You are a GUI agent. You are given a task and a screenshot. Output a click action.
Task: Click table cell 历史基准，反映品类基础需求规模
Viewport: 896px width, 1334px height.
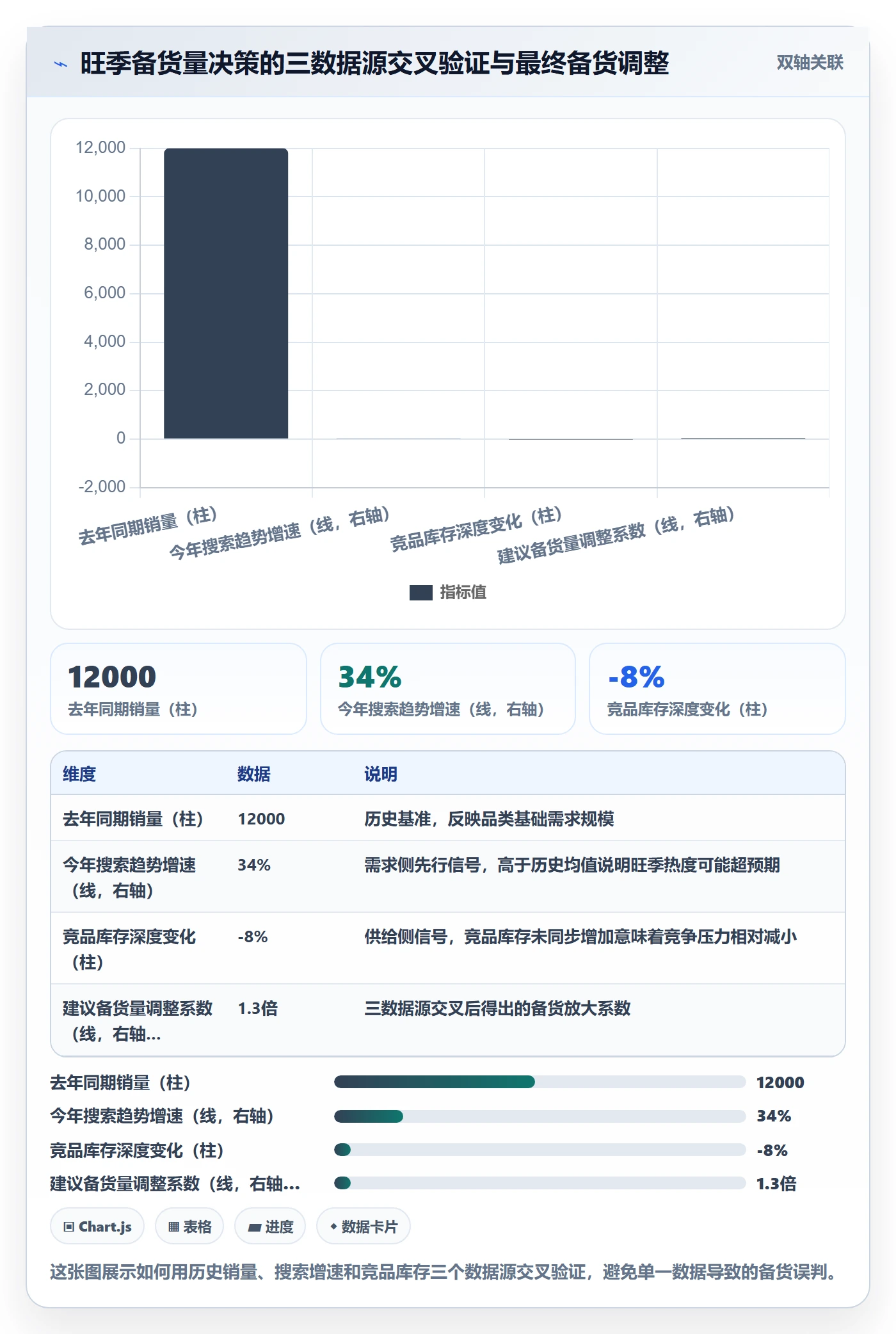489,819
